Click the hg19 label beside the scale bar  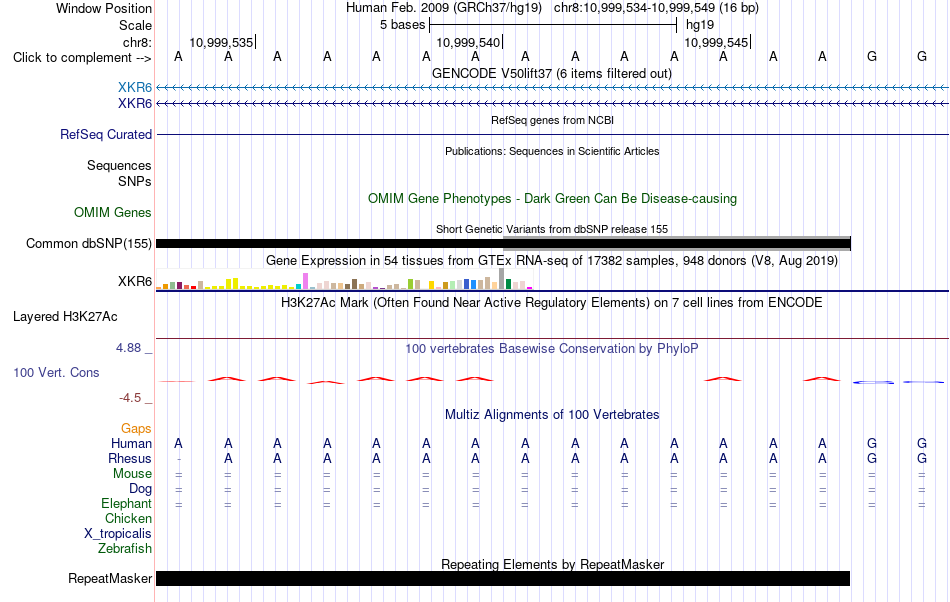(700, 25)
